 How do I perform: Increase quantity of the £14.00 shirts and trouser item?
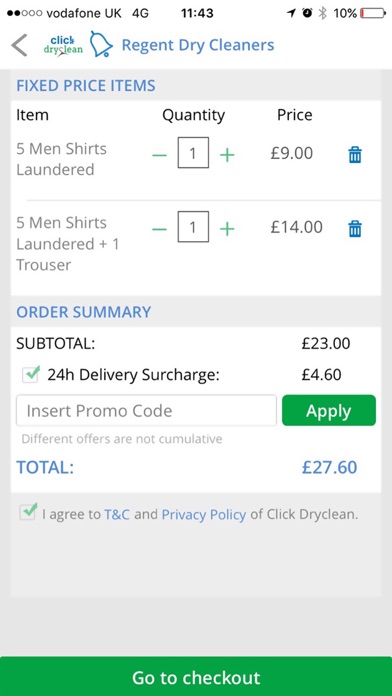(x=227, y=229)
